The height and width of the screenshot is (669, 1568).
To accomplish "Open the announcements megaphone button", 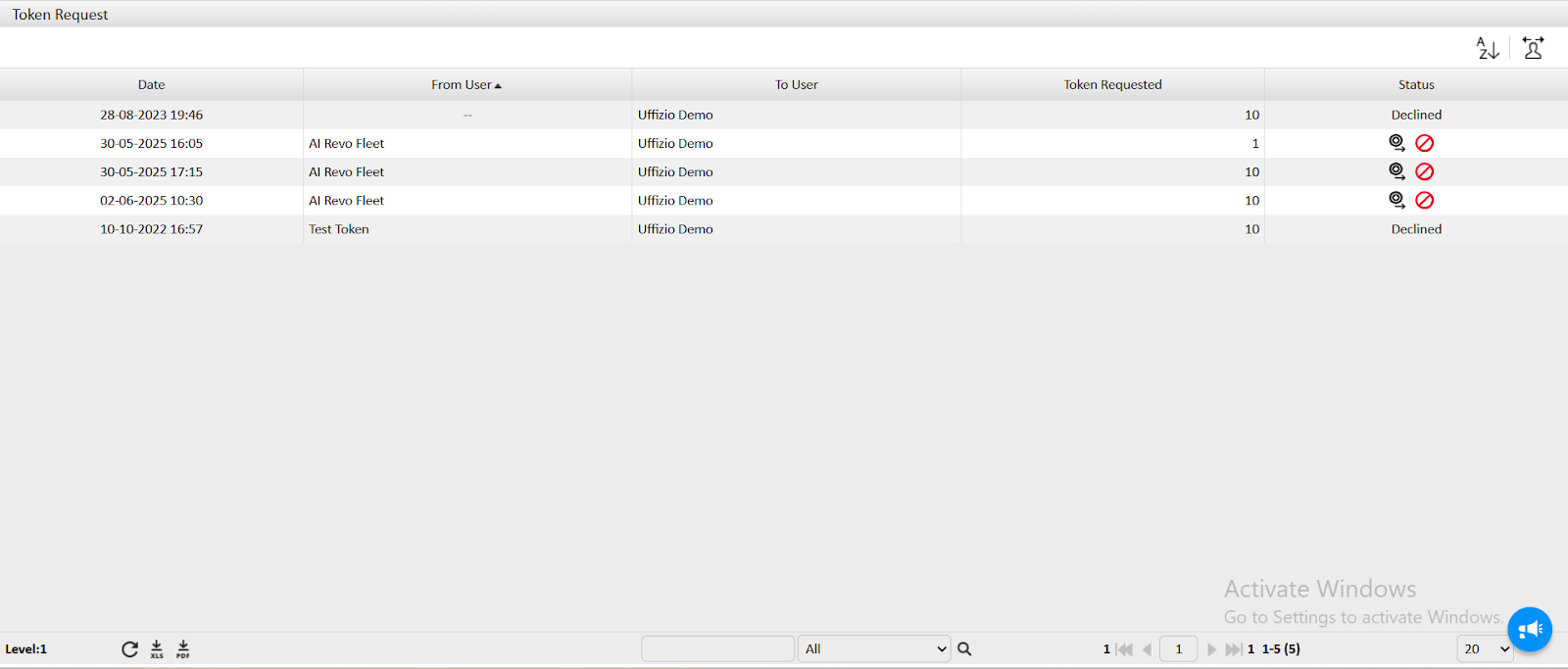I will click(1529, 630).
